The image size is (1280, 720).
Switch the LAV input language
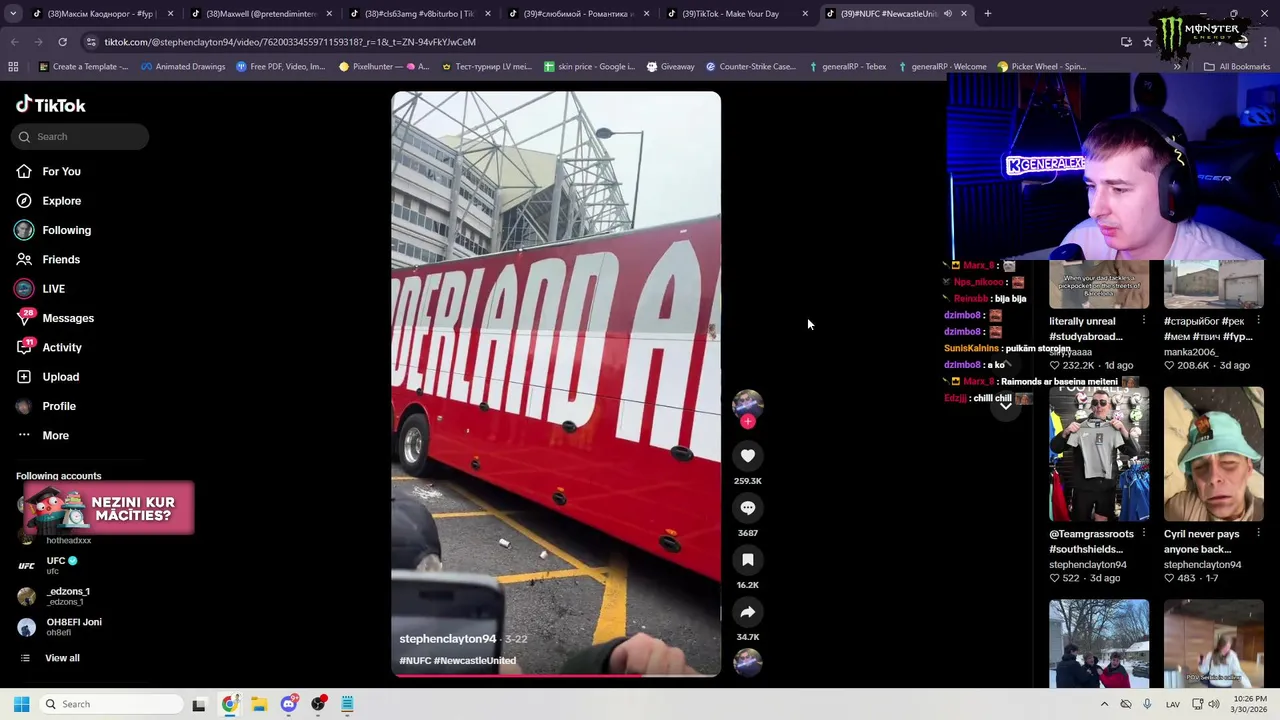[x=1172, y=704]
